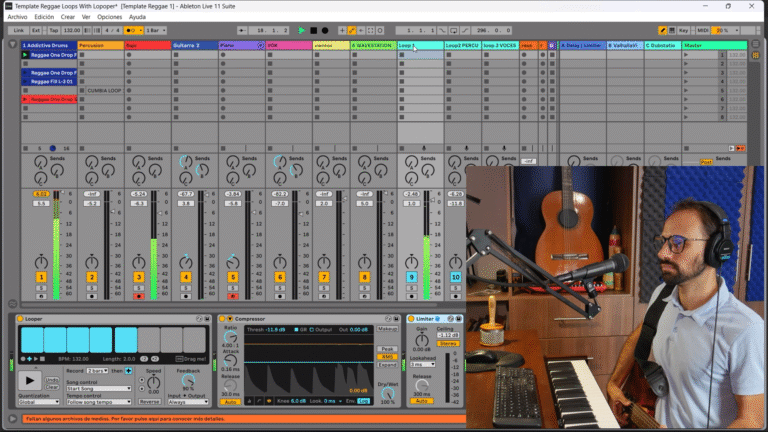
Task: Click the transport Stop button
Action: (x=314, y=31)
